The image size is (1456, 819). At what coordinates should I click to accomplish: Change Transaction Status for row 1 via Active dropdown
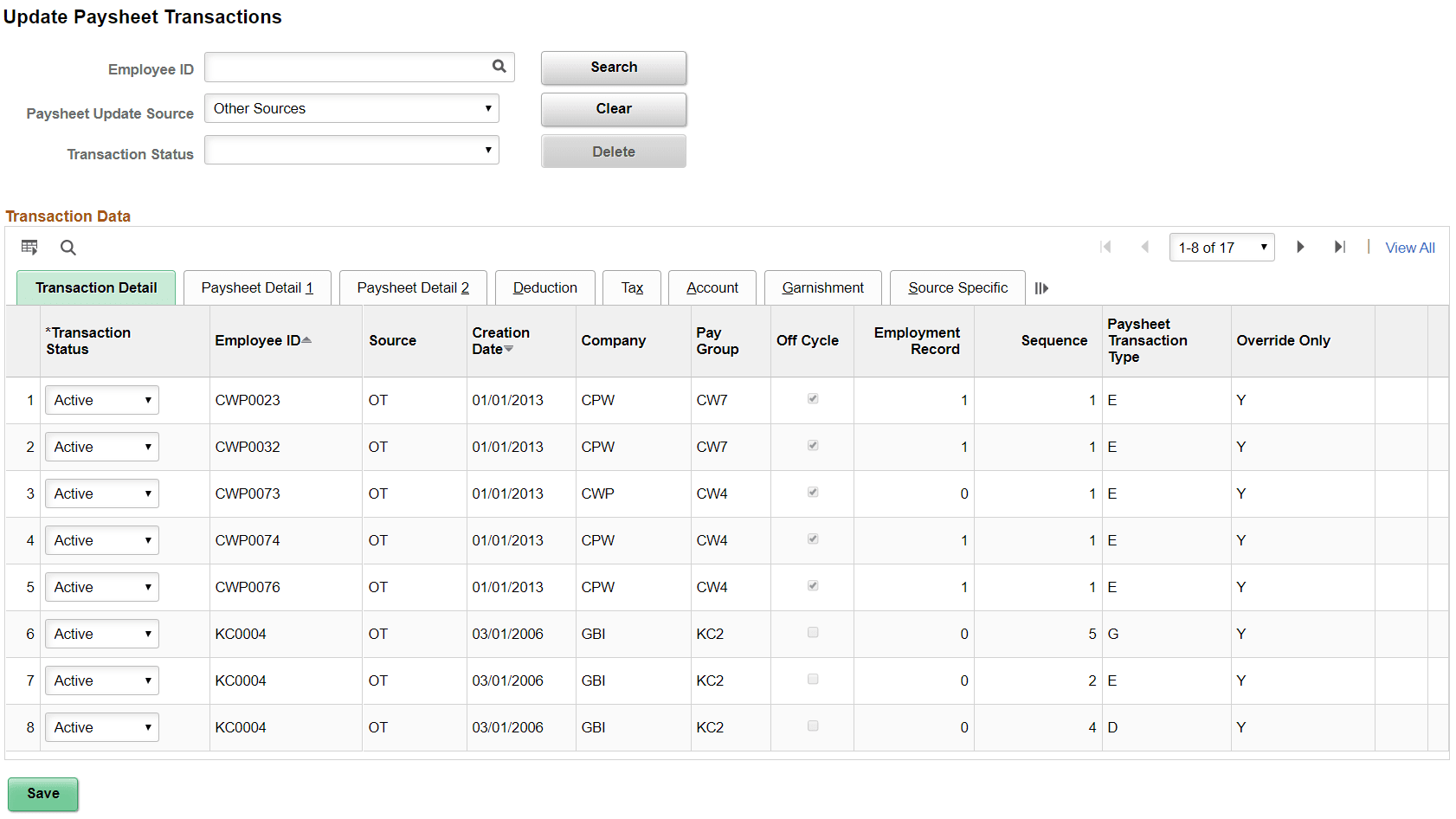pyautogui.click(x=101, y=399)
